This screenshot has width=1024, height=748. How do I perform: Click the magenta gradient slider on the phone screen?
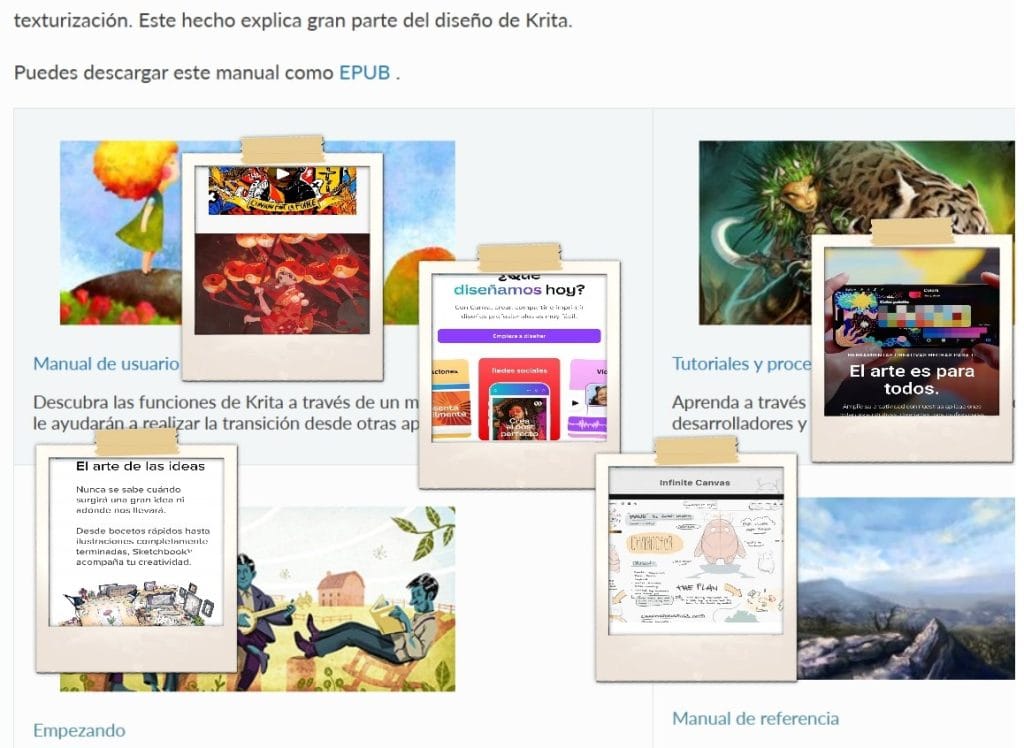pyautogui.click(x=952, y=333)
